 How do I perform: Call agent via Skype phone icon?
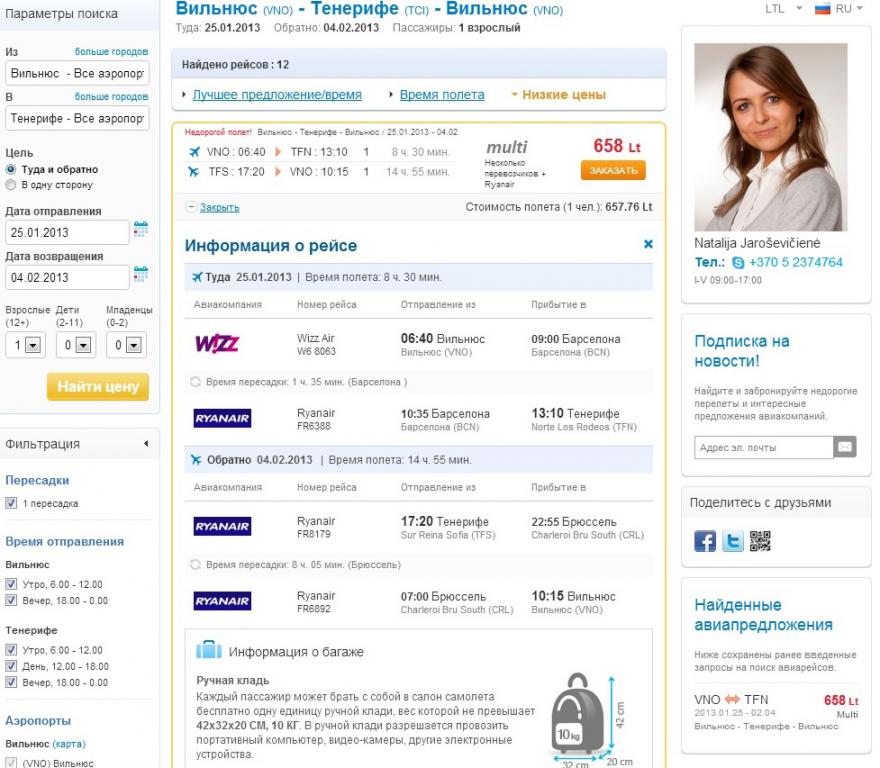click(x=738, y=263)
